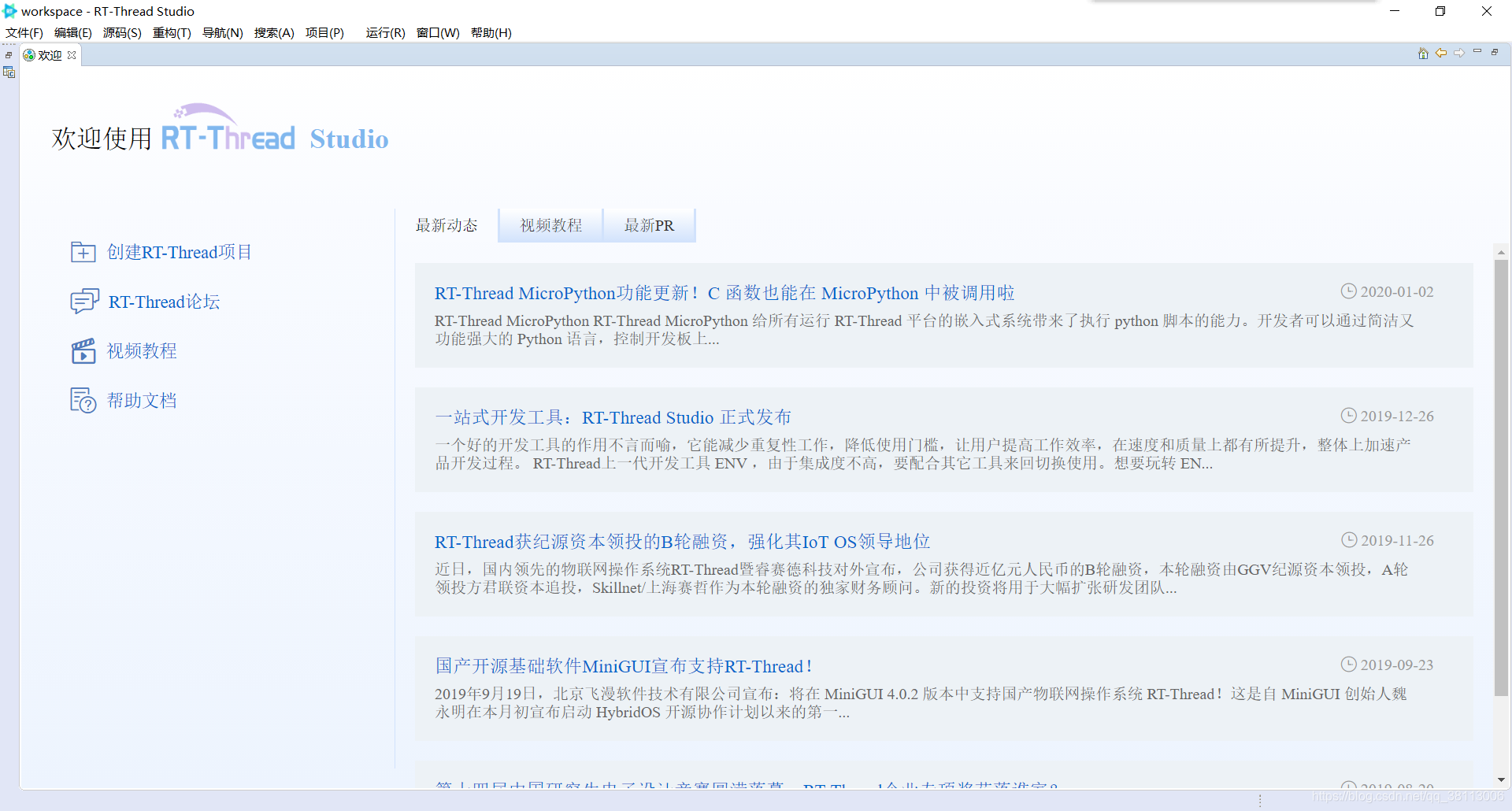The height and width of the screenshot is (811, 1512).
Task: Open the B轮融资 news article
Action: click(682, 543)
